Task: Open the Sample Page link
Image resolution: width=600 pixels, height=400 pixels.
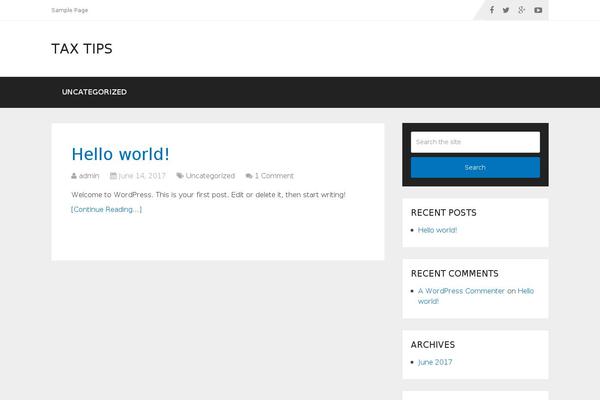Action: pyautogui.click(x=70, y=10)
